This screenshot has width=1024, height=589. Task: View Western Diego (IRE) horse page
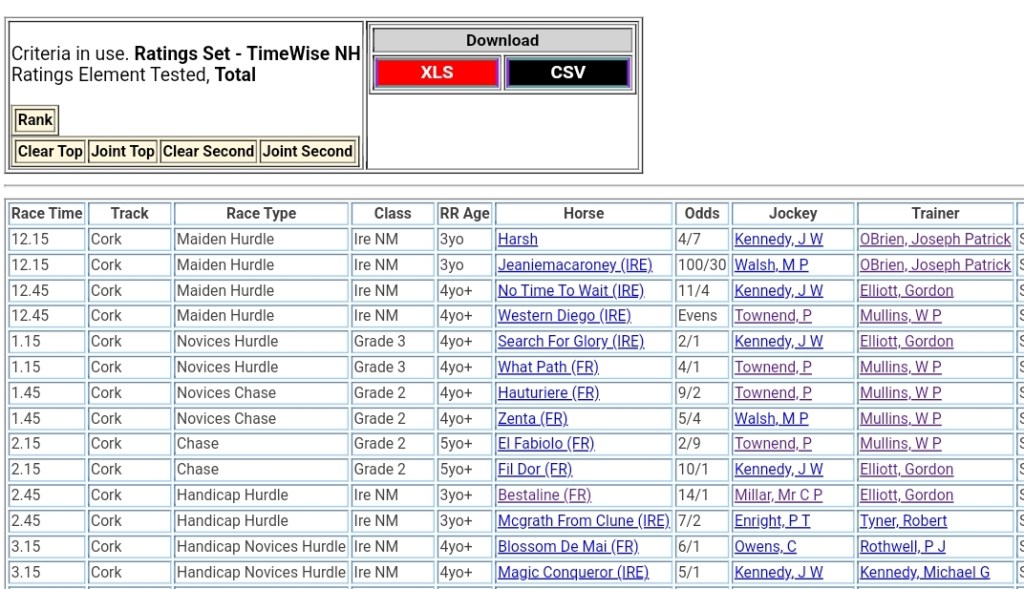[x=564, y=316]
